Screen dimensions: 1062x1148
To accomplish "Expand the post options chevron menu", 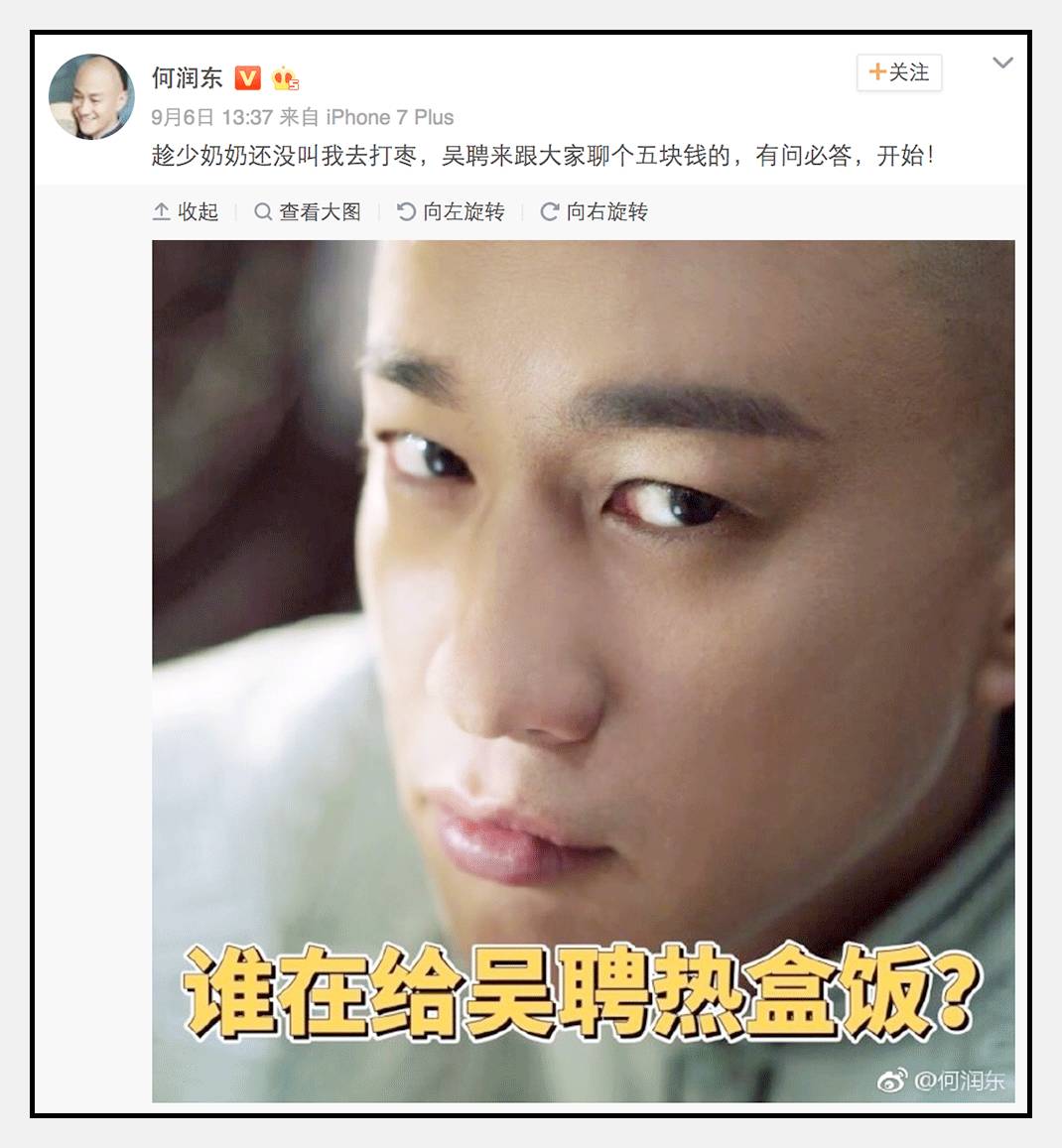I will 1002,63.
